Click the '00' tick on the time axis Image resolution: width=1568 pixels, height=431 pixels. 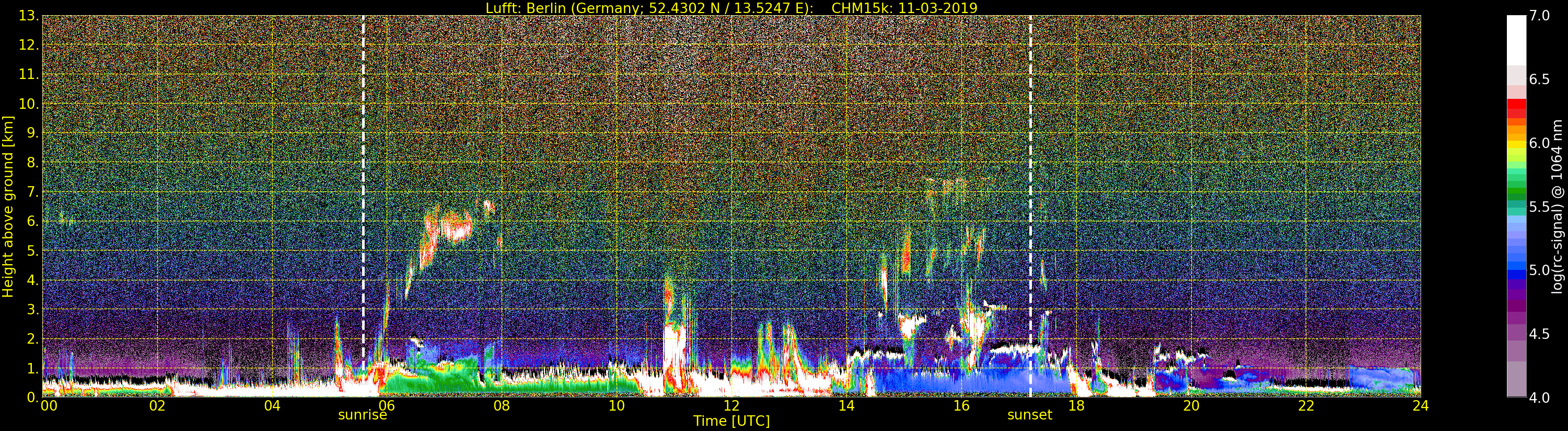[x=49, y=405]
